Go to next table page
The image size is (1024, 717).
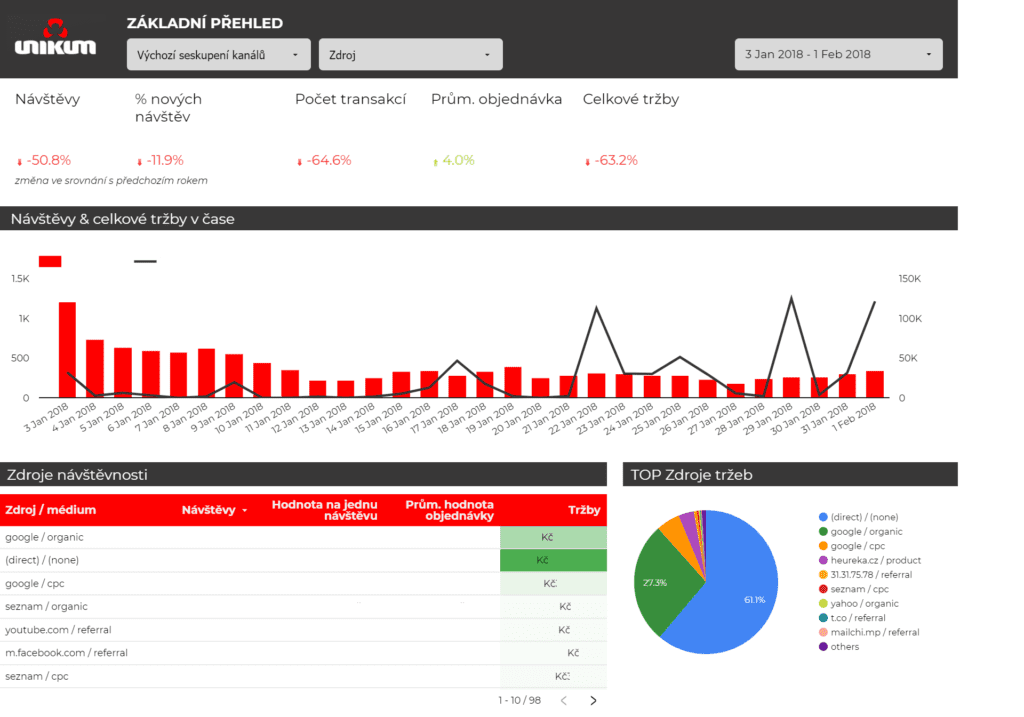(593, 701)
